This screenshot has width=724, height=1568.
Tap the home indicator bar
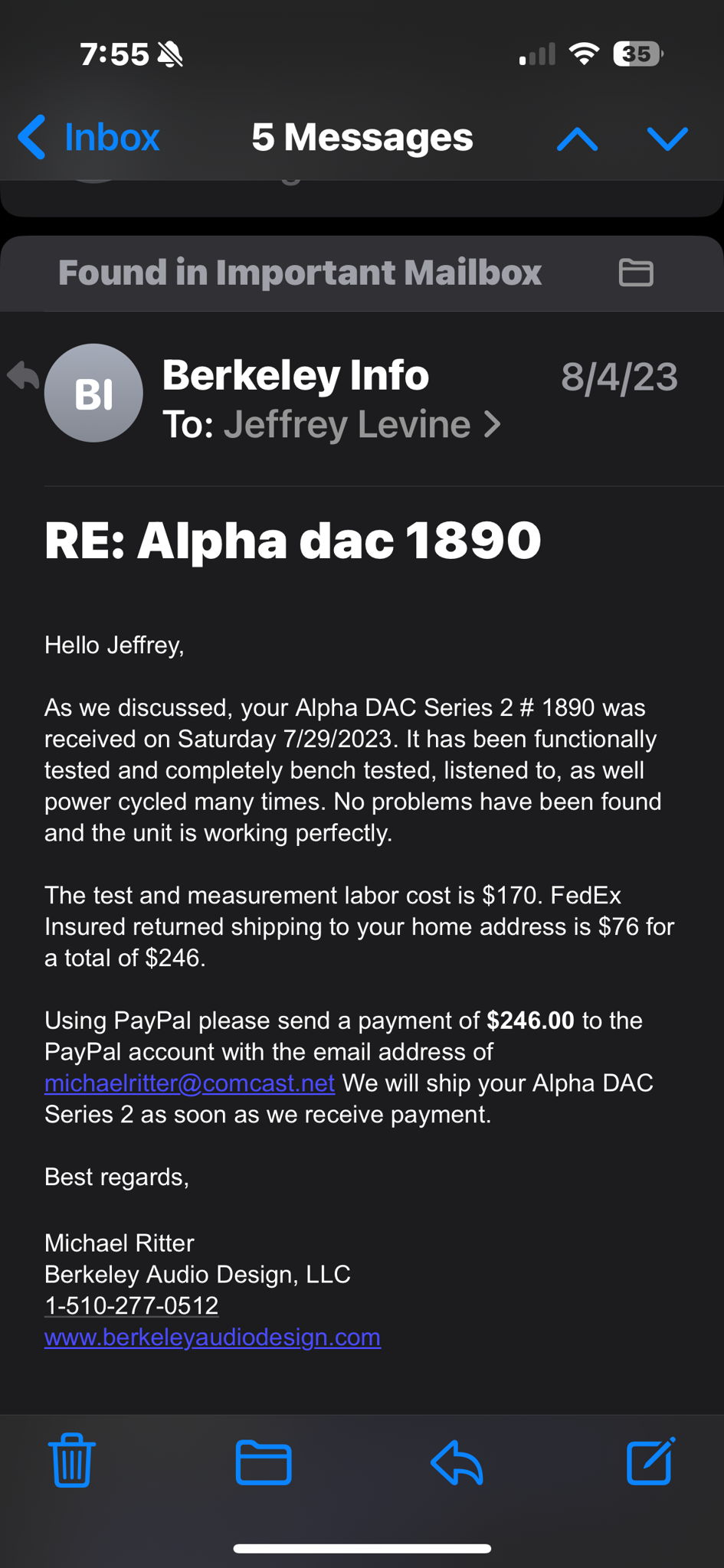362,1548
